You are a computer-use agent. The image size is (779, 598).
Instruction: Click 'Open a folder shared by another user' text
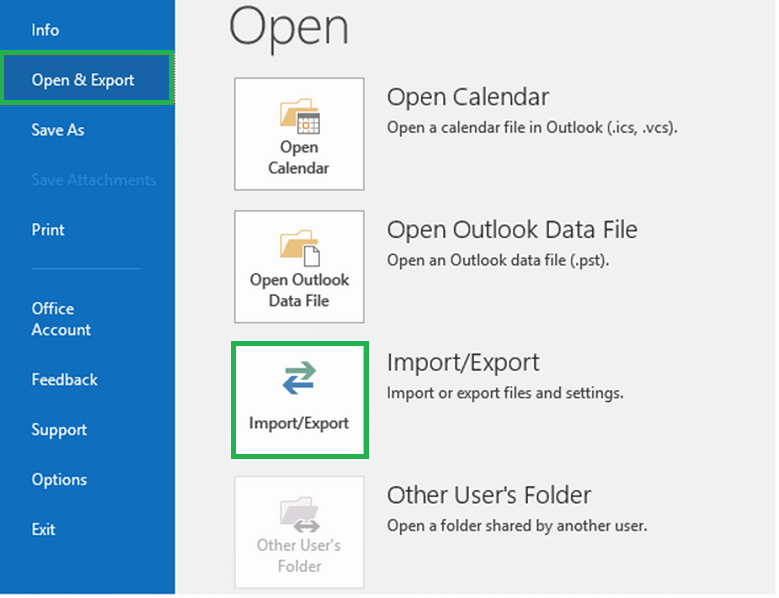click(x=517, y=525)
